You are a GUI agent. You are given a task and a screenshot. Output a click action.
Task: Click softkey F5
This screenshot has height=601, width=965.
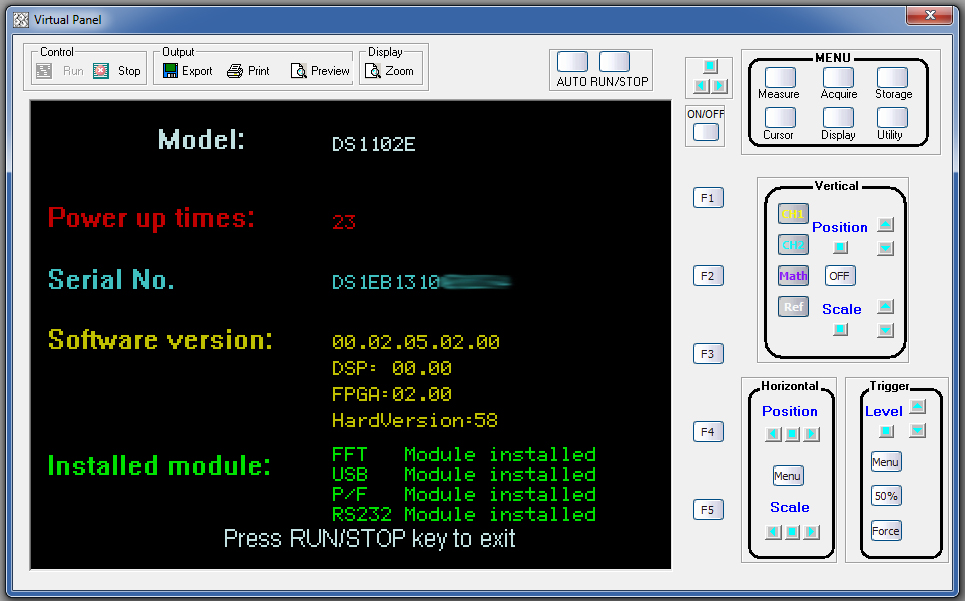[x=708, y=510]
